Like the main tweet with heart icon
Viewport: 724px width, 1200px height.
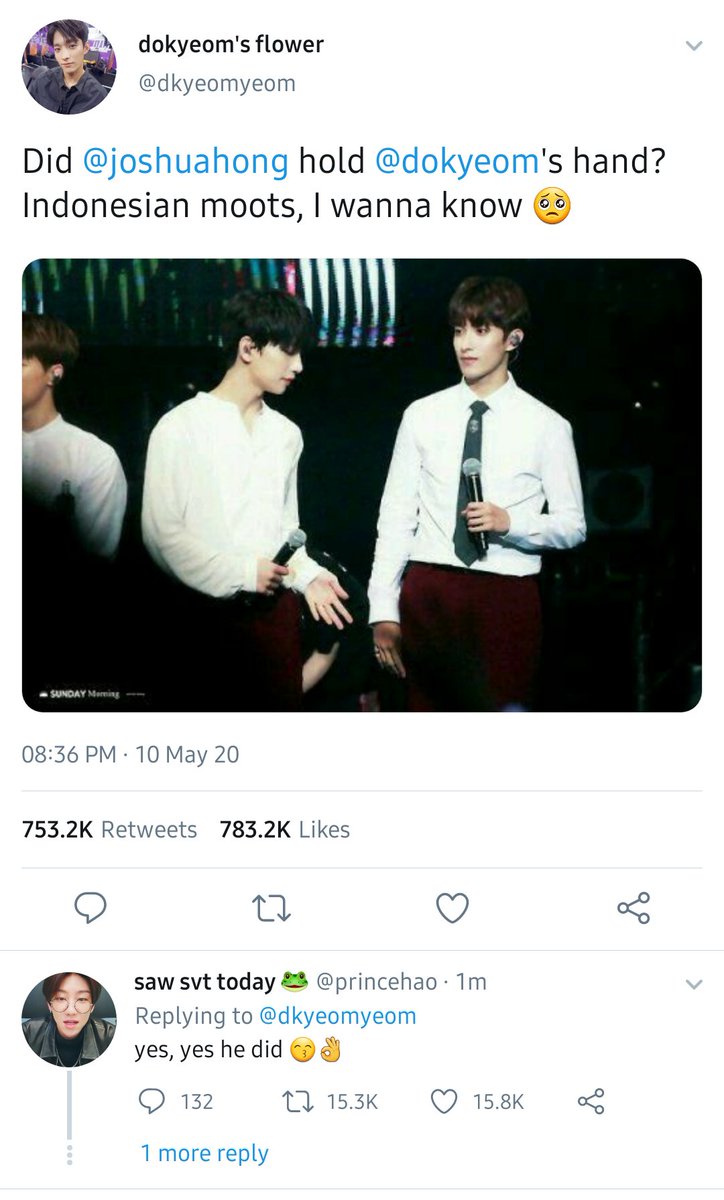pos(453,908)
